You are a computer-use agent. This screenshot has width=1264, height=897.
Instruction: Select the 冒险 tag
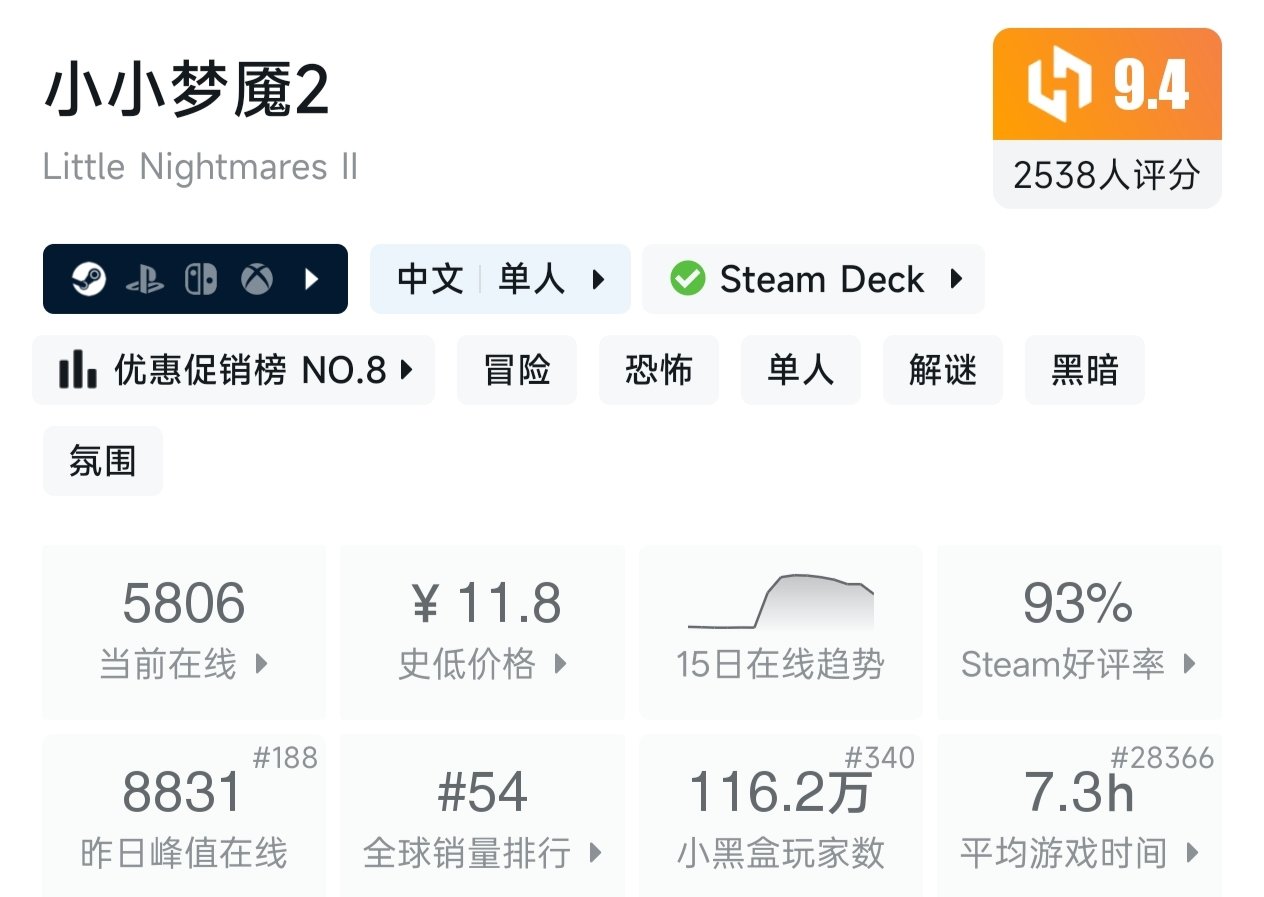[517, 371]
